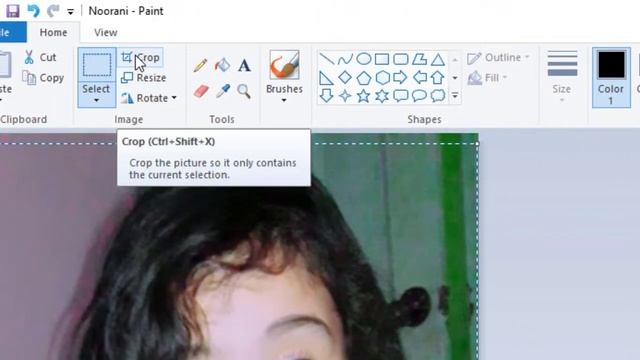Select the Fill with color bucket tool
640x360 pixels.
point(222,65)
